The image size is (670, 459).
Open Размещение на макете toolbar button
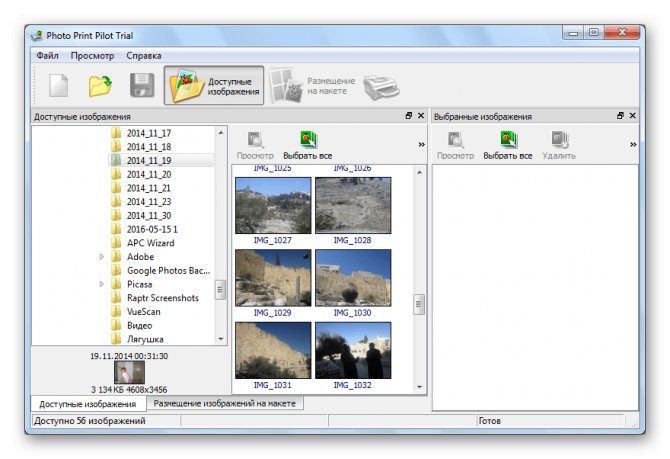(x=312, y=86)
